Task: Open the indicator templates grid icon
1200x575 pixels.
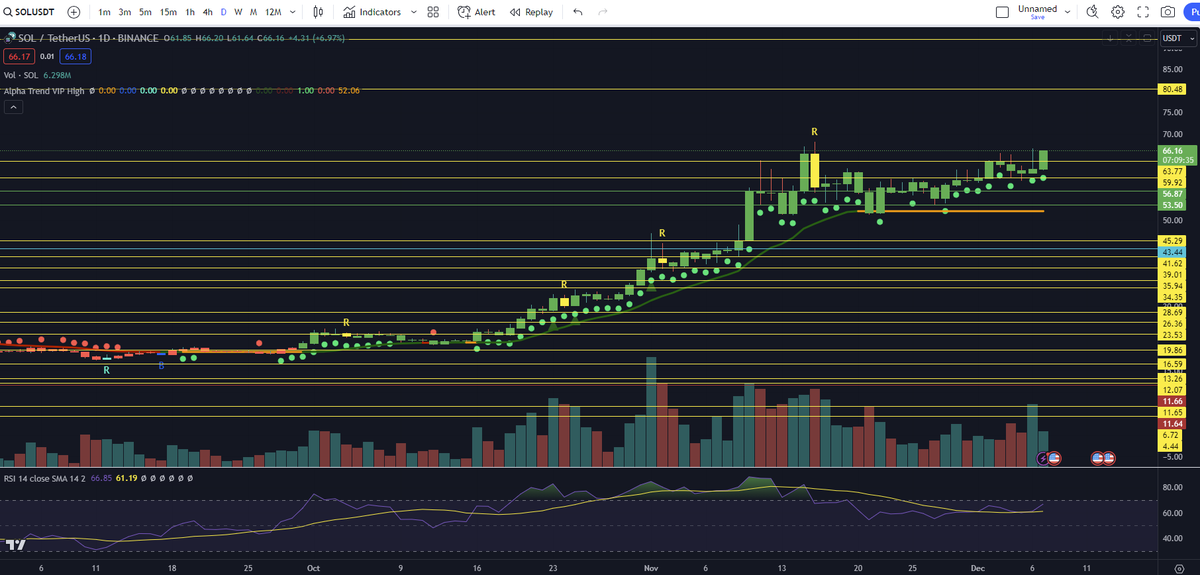Action: [433, 12]
